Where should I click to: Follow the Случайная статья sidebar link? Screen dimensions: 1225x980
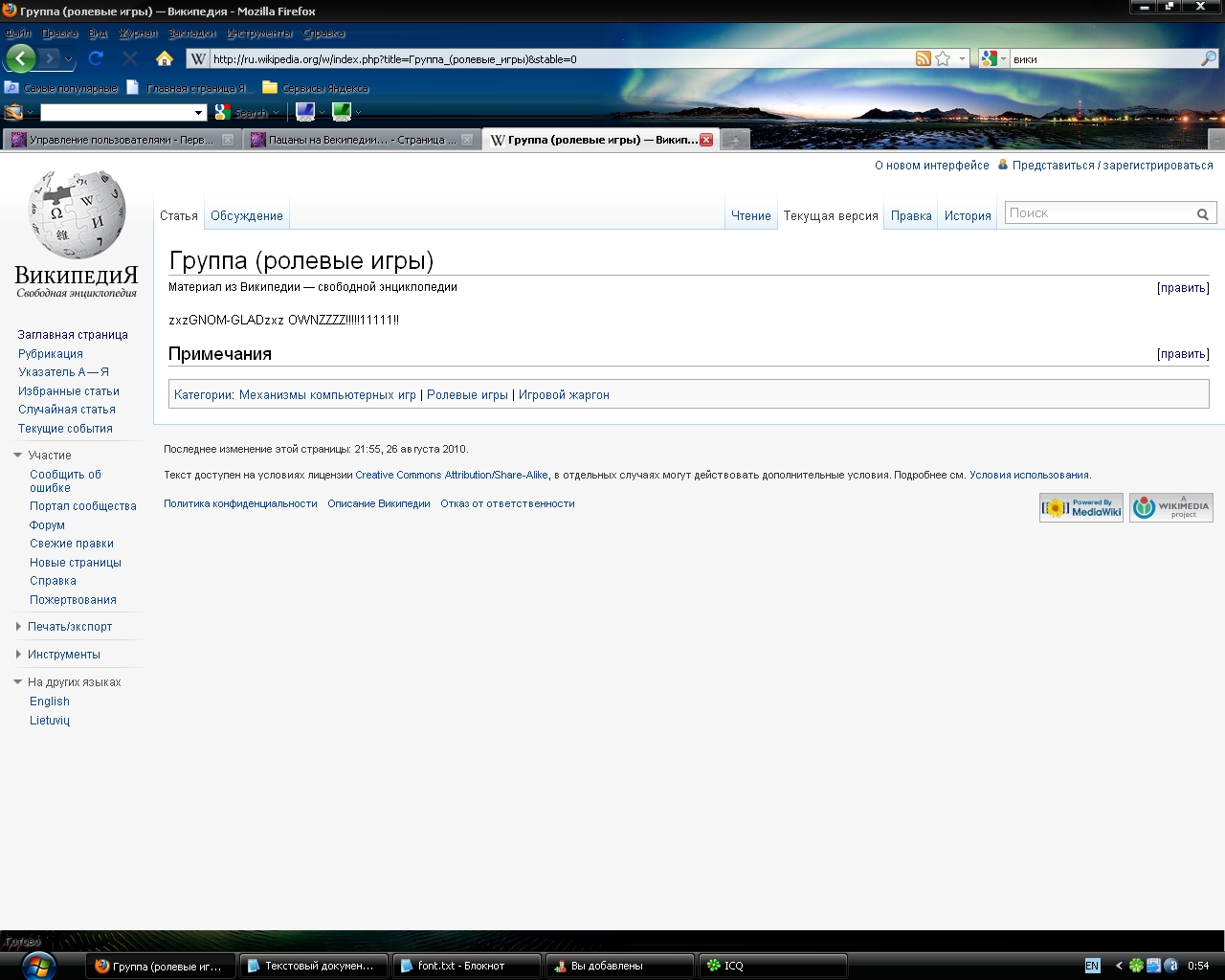67,410
